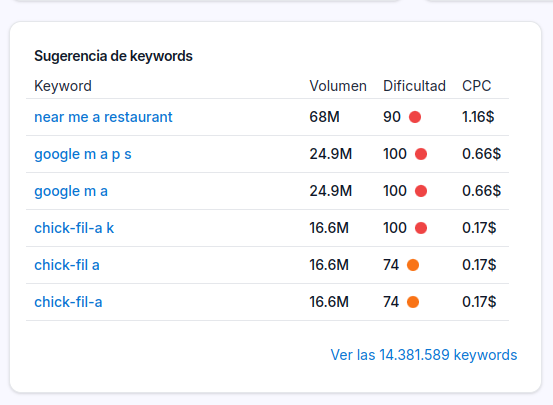Click the 'Sugerencia de keywords' heading
The image size is (553, 405).
pos(113,56)
